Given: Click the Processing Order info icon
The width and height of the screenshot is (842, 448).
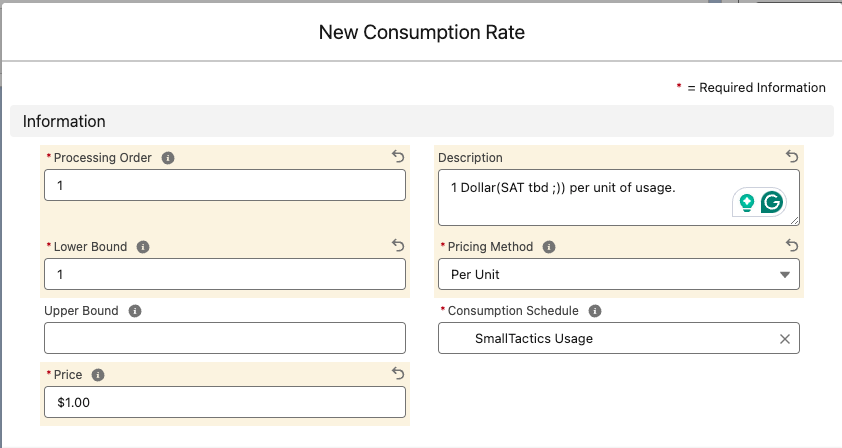Looking at the screenshot, I should click(x=168, y=158).
